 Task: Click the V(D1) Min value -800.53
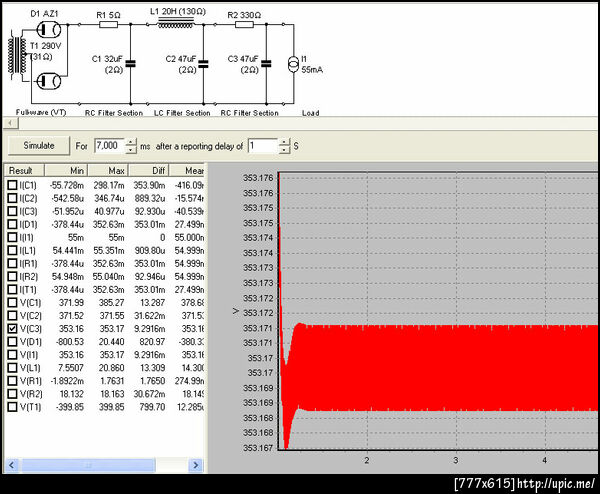(70, 342)
